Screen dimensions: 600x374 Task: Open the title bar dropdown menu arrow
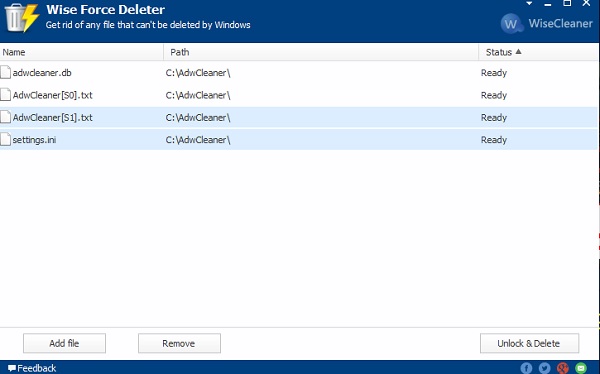529,3
